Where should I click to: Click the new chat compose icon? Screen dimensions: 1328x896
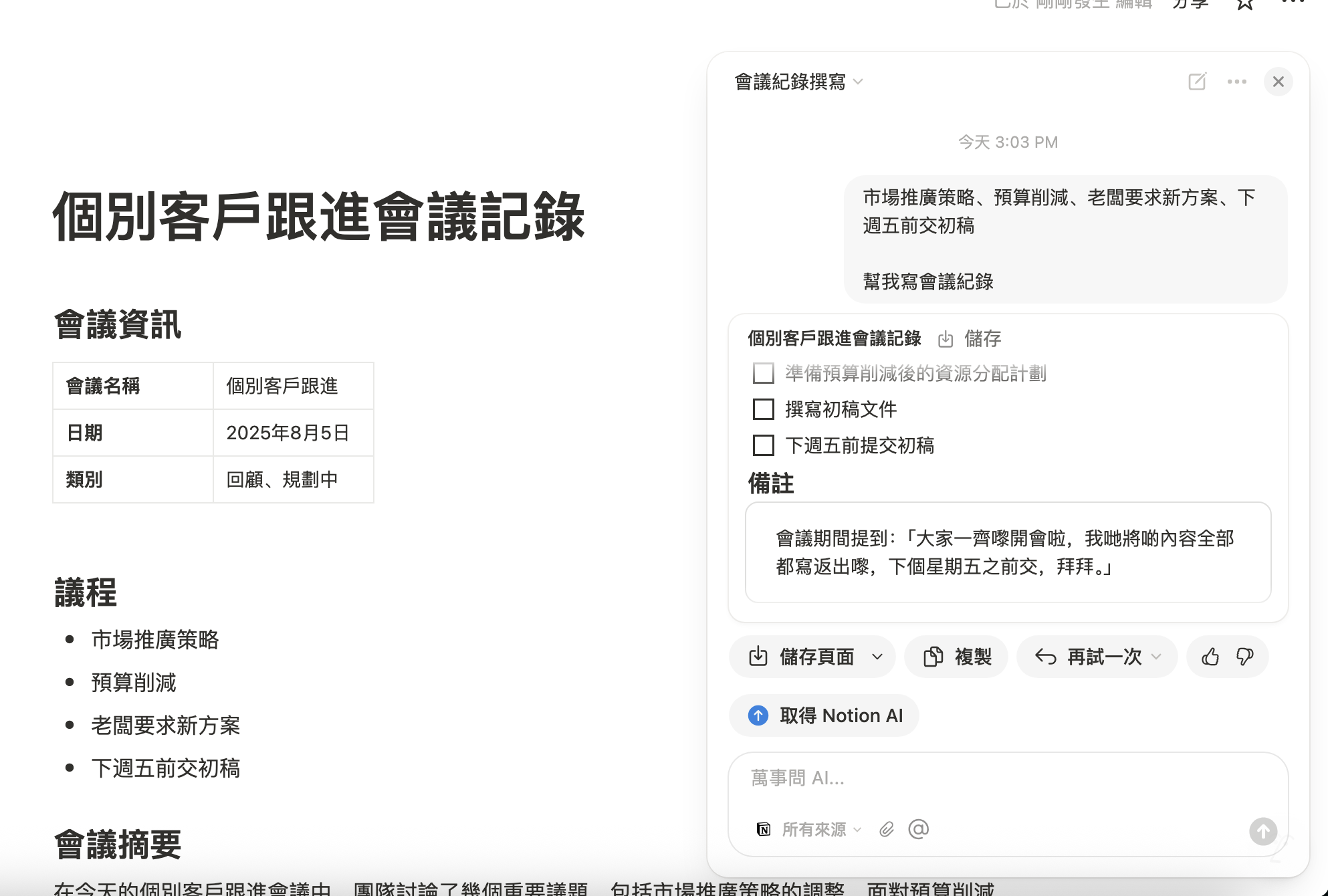(1197, 82)
